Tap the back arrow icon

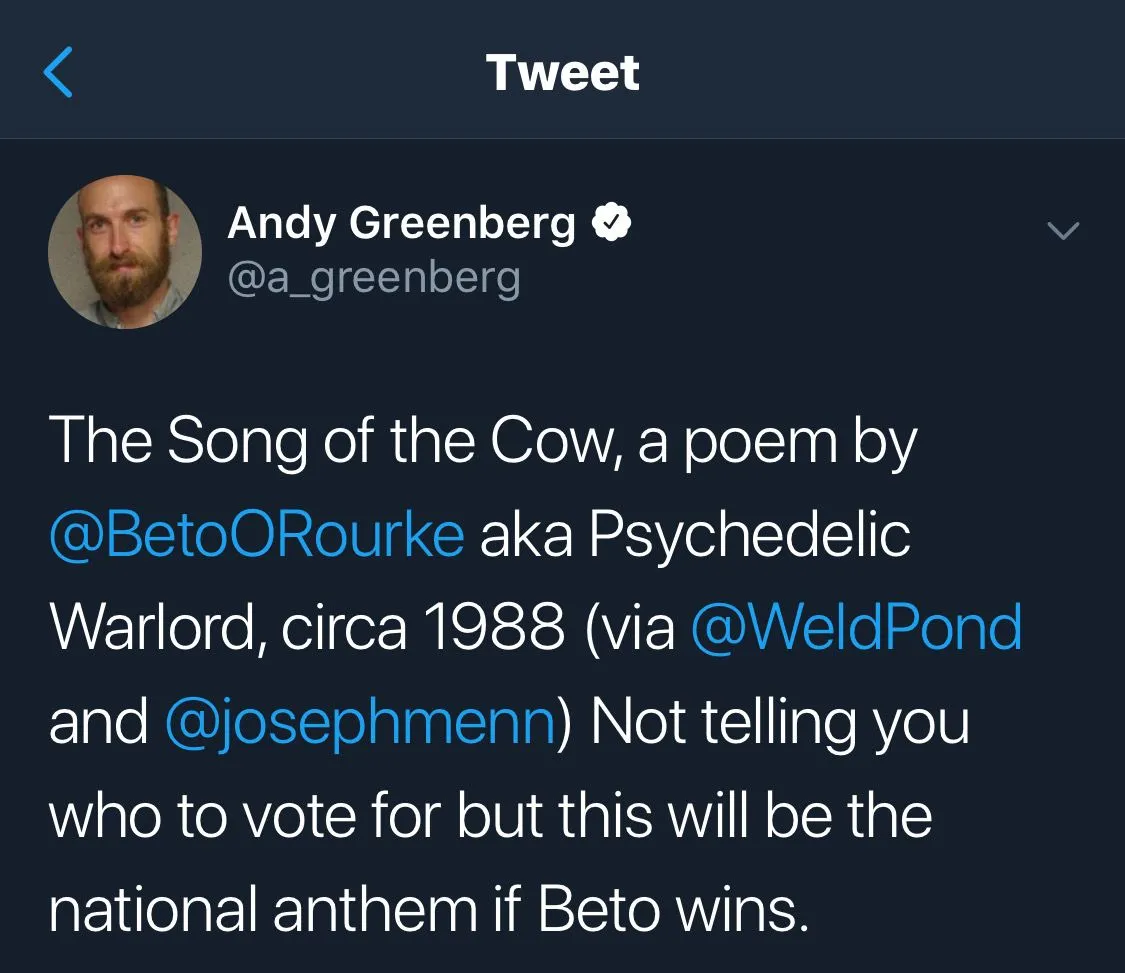[x=59, y=74]
